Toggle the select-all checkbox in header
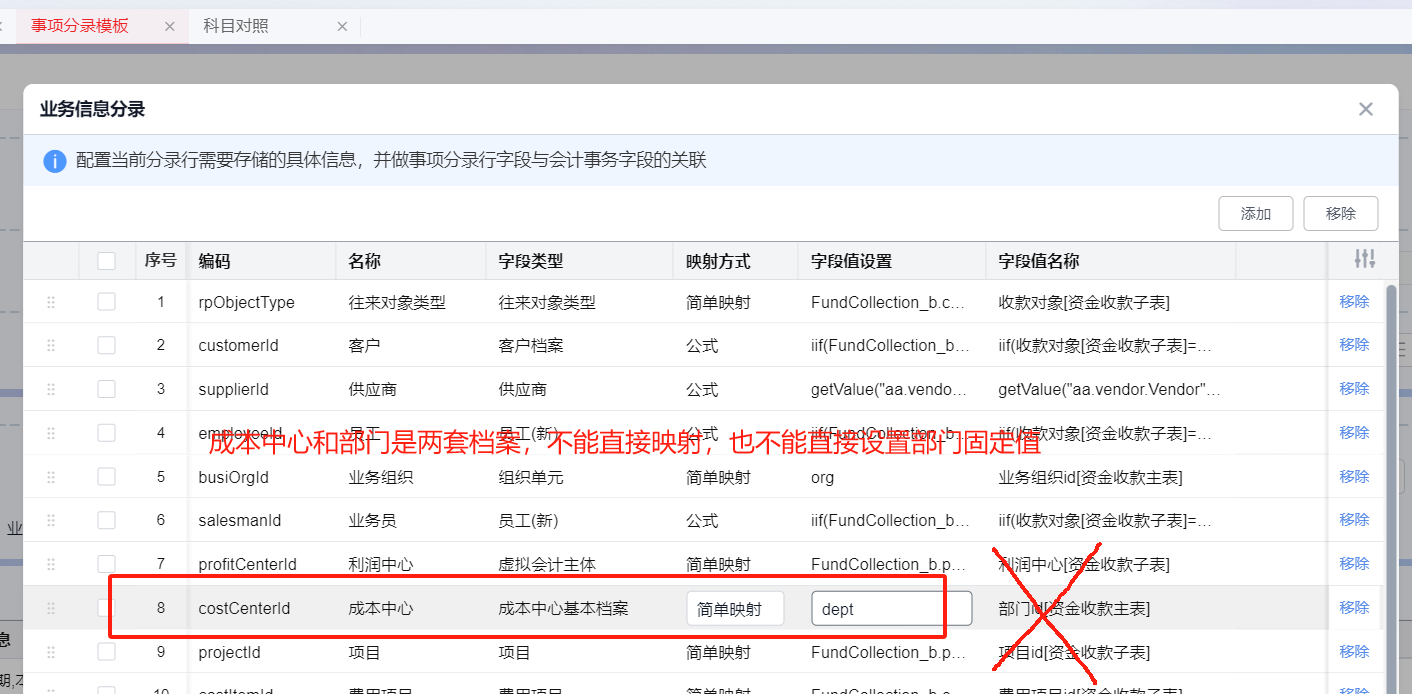 106,261
